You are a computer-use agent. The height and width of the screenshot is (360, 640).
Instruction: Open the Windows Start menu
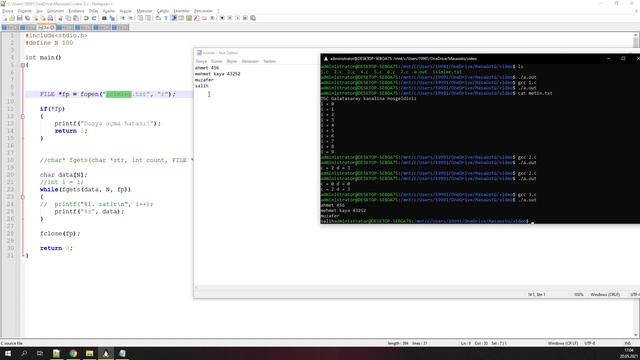click(8, 353)
